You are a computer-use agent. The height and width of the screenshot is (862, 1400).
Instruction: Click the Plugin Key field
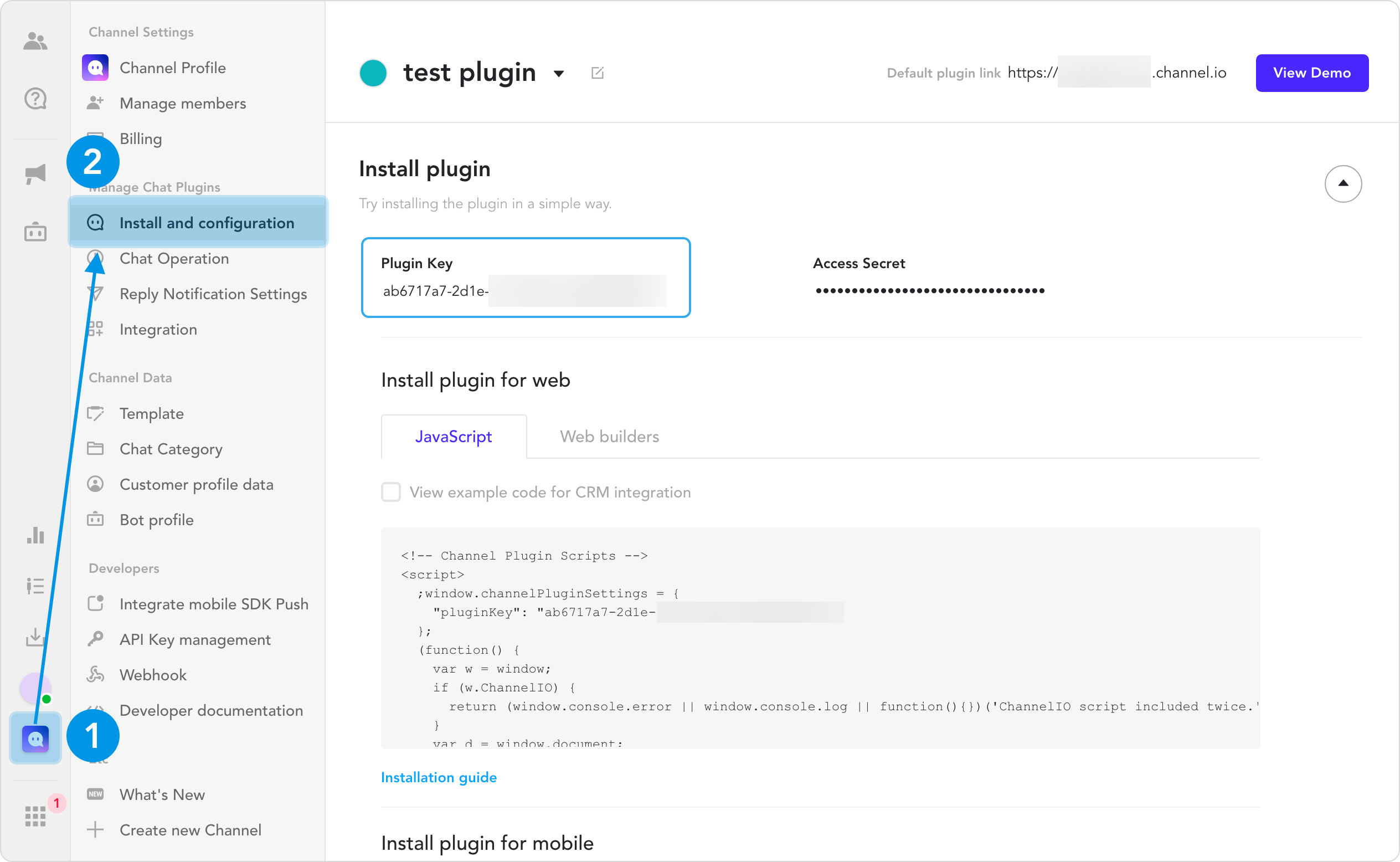tap(526, 278)
